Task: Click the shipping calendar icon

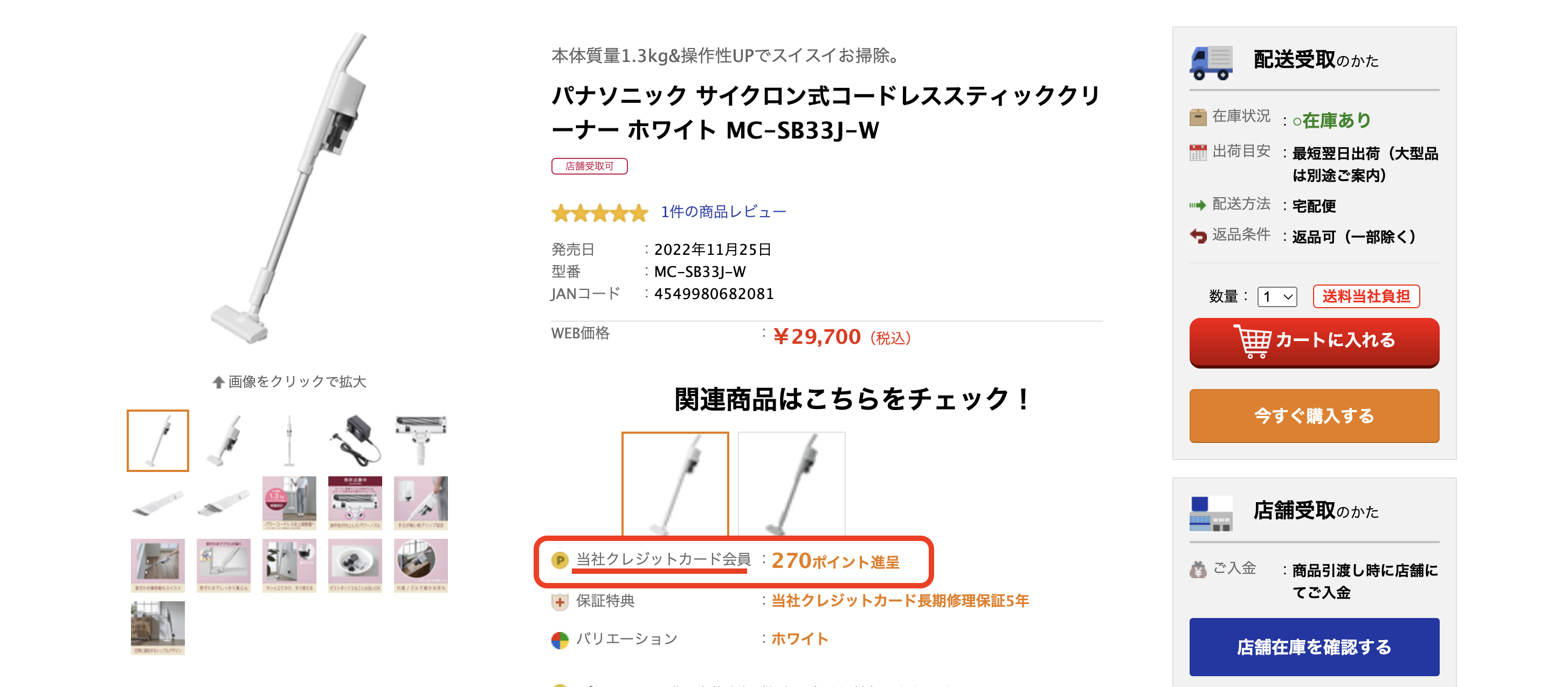Action: pyautogui.click(x=1198, y=152)
